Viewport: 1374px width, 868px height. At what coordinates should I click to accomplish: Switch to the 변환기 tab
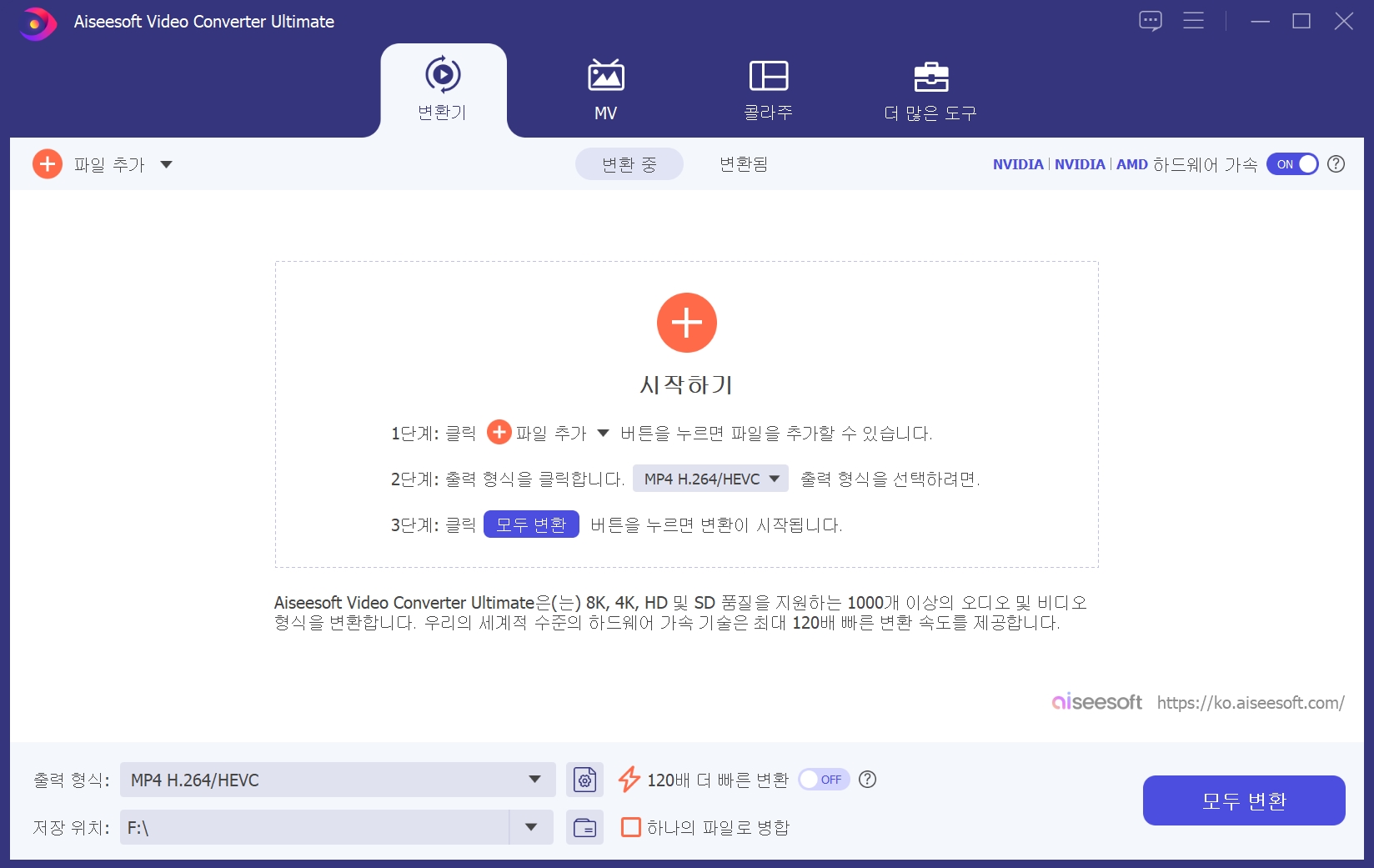(443, 90)
